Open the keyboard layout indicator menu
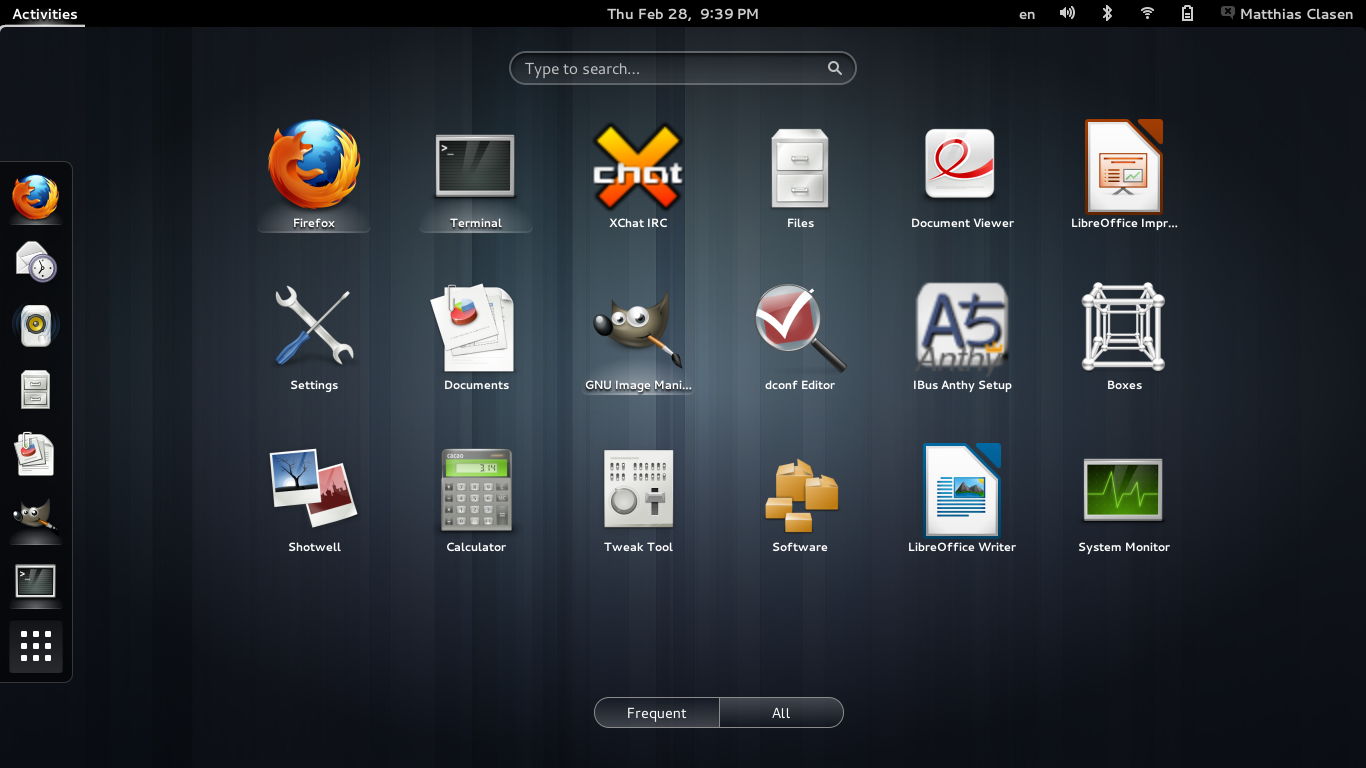Image resolution: width=1366 pixels, height=768 pixels. 1026,13
